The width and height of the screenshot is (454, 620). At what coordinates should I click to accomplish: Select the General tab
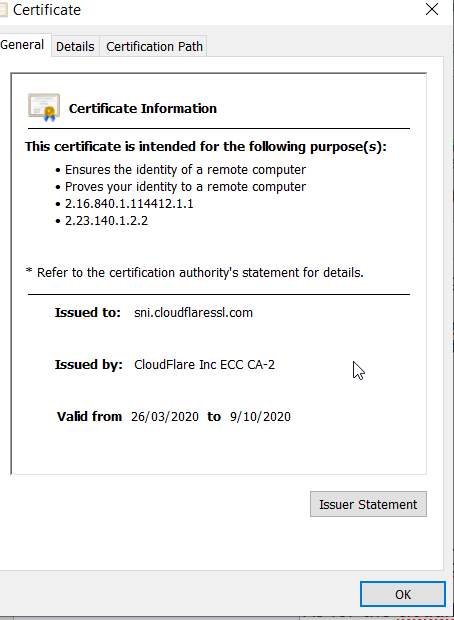tap(23, 45)
